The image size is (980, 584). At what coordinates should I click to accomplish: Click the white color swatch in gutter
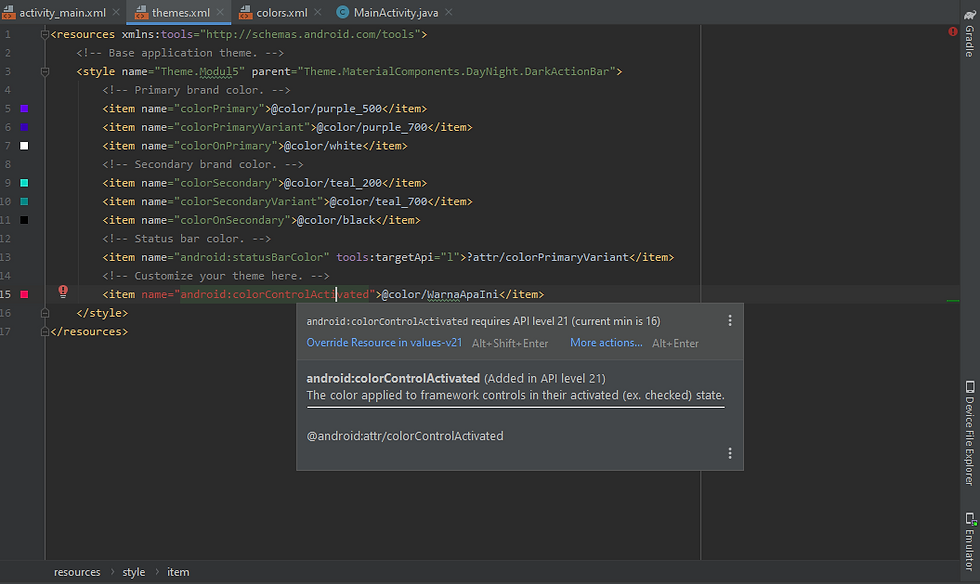click(x=24, y=146)
